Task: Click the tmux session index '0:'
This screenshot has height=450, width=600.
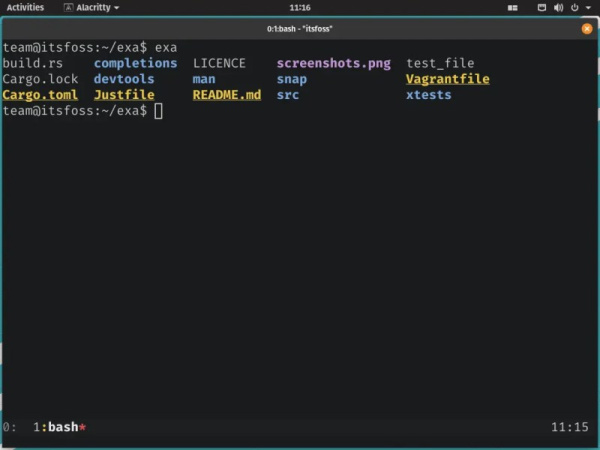Action: pyautogui.click(x=10, y=427)
